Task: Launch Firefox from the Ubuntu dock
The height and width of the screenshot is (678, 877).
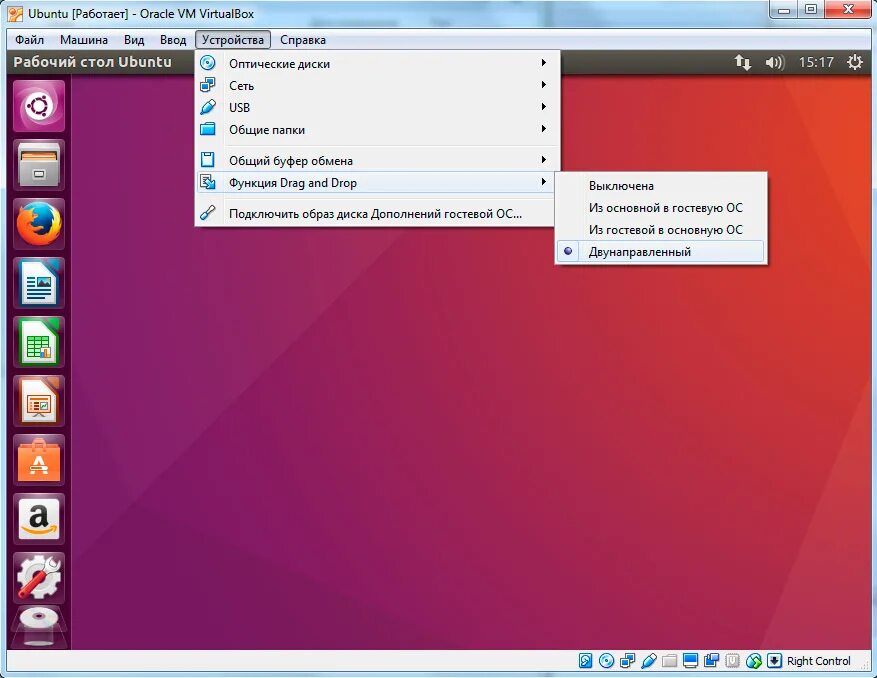Action: [x=39, y=224]
